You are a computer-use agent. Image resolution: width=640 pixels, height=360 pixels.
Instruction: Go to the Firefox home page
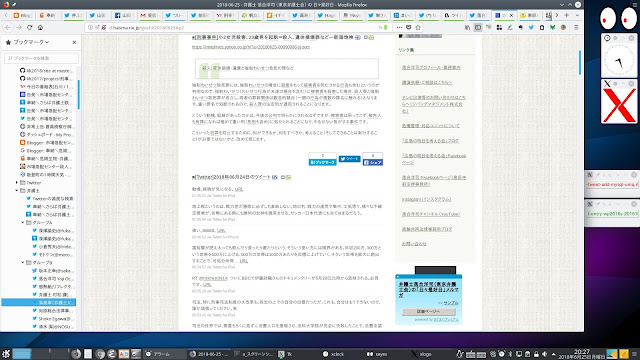40,27
